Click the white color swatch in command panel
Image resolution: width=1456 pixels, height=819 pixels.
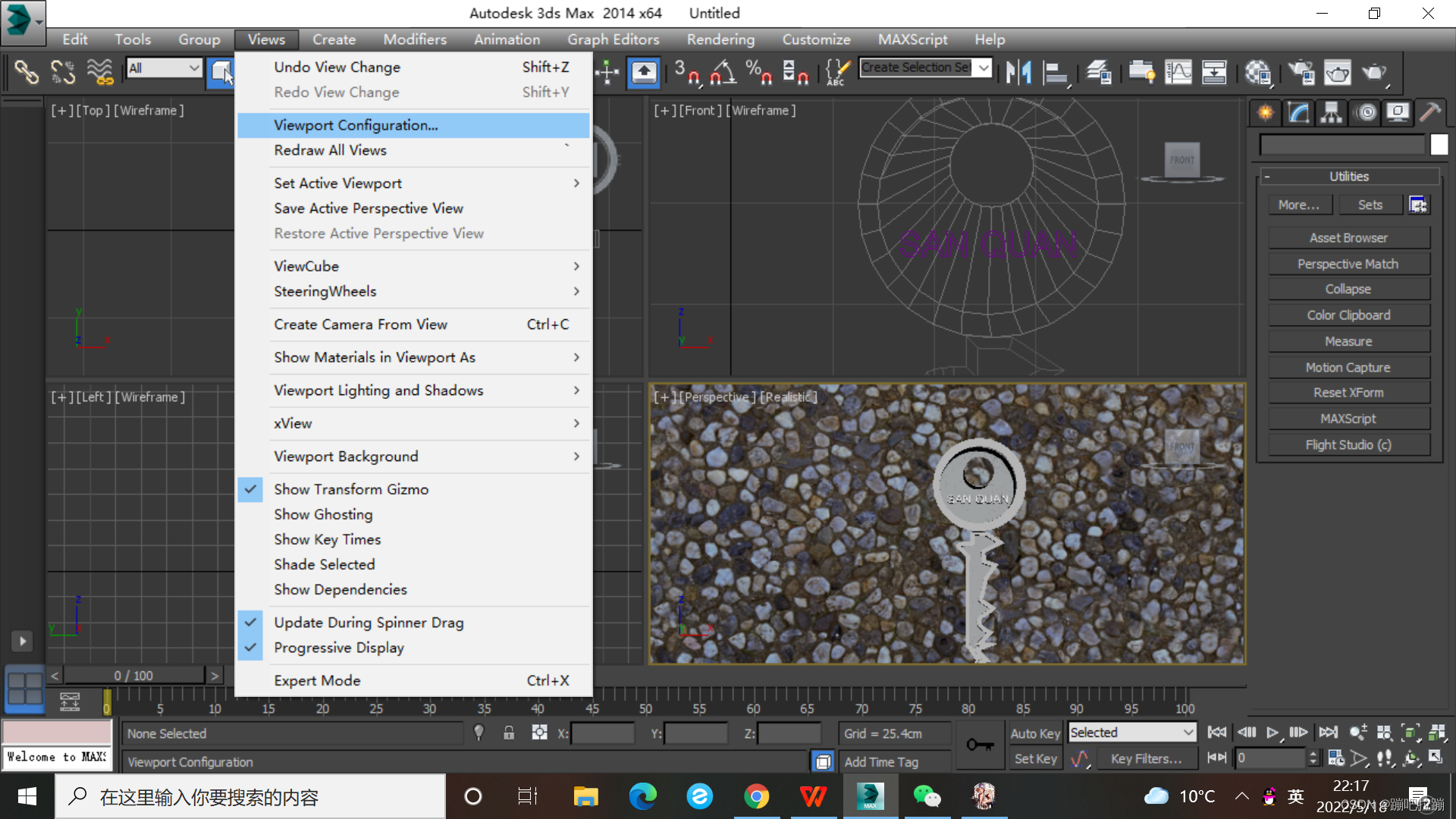(1439, 144)
